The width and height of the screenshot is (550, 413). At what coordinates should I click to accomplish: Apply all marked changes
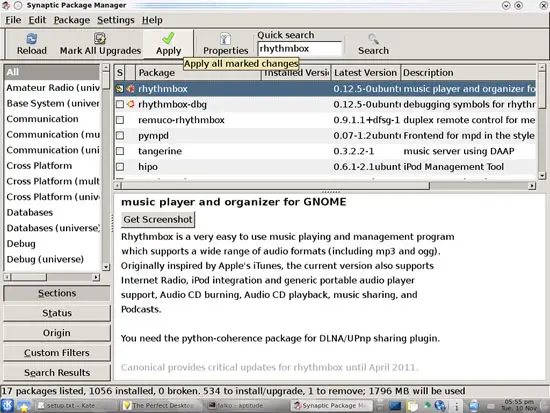click(x=168, y=44)
